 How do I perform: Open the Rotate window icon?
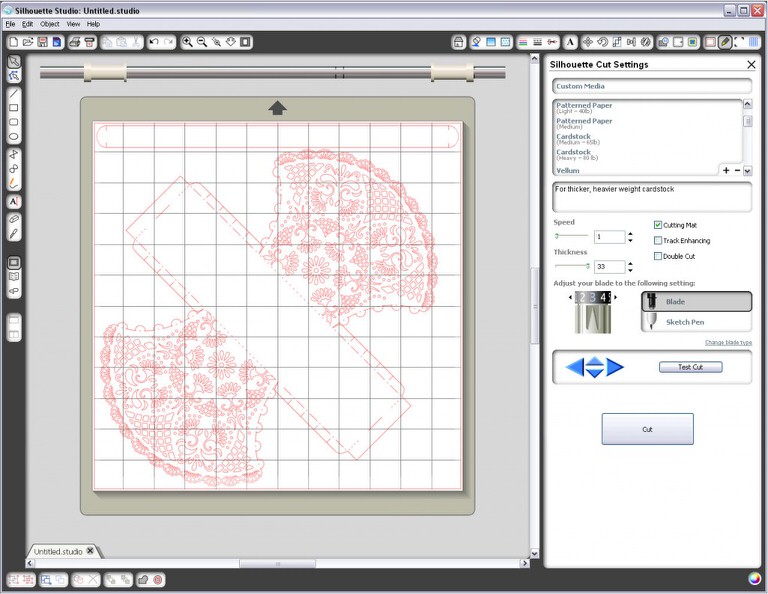[x=602, y=43]
